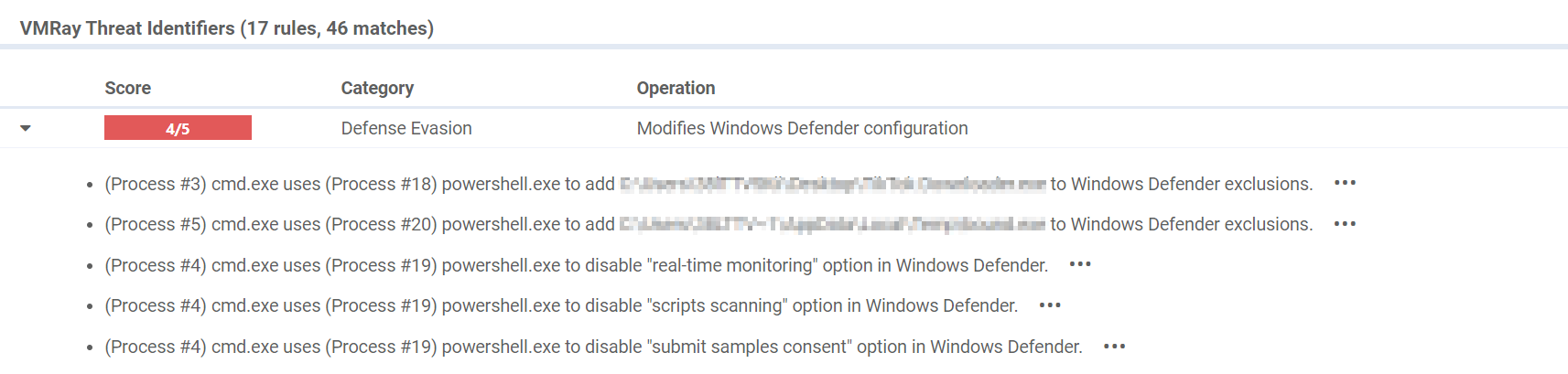Click the red 4/5 score bar
The width and height of the screenshot is (1568, 374).
coord(178,128)
